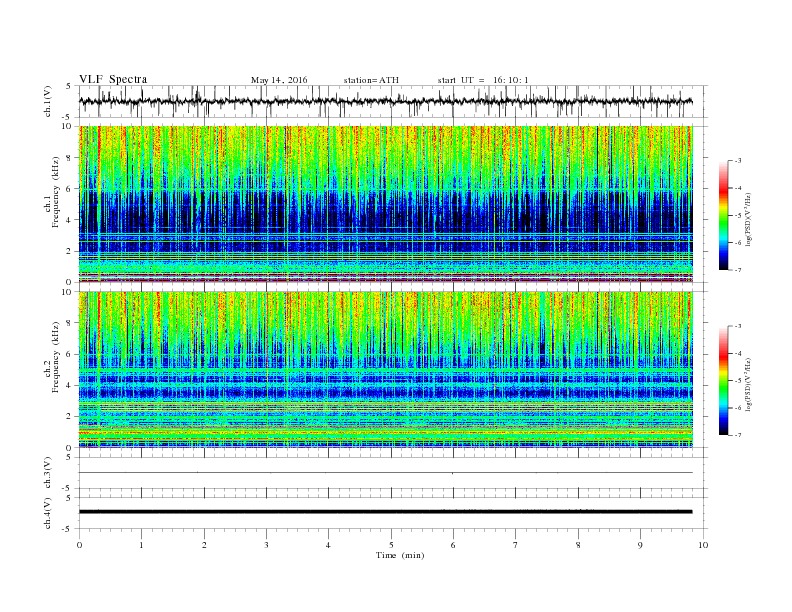Select the "May 14, 2016" date text
The width and height of the screenshot is (792, 612).
point(279,80)
